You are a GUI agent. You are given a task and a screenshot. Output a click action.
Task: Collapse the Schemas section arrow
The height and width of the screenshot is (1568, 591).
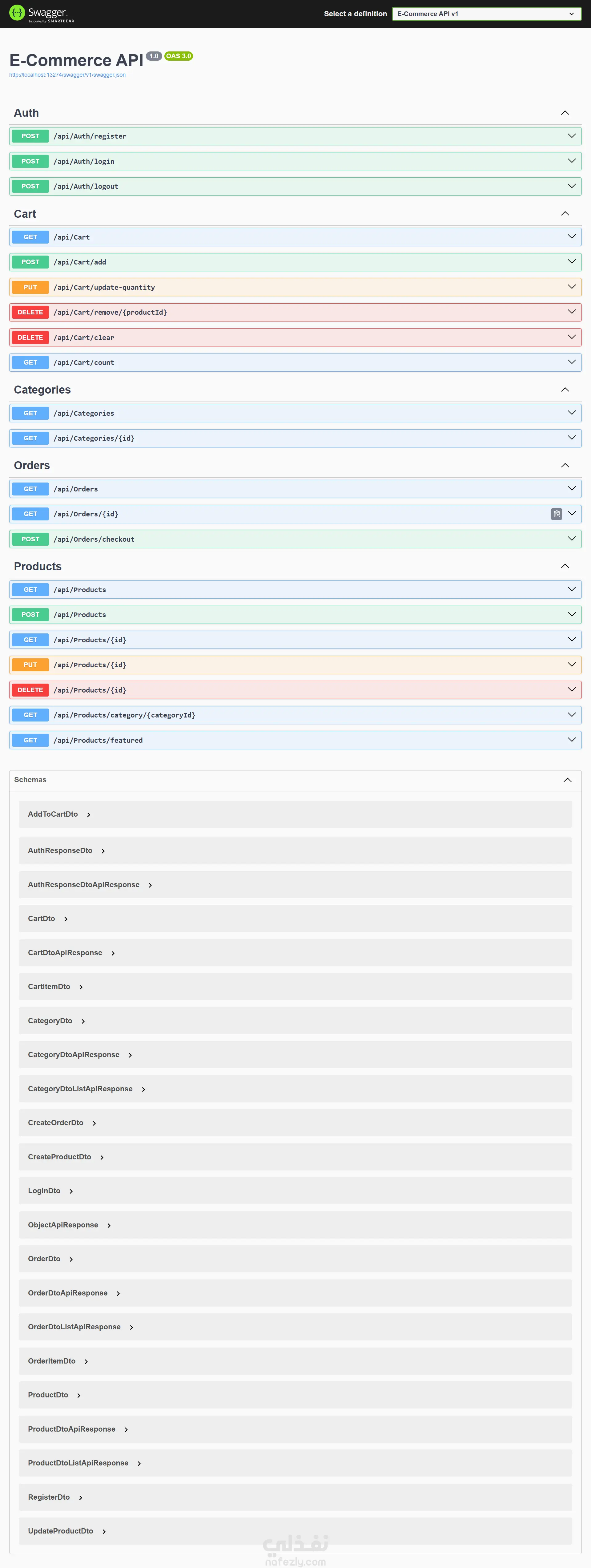[x=567, y=780]
